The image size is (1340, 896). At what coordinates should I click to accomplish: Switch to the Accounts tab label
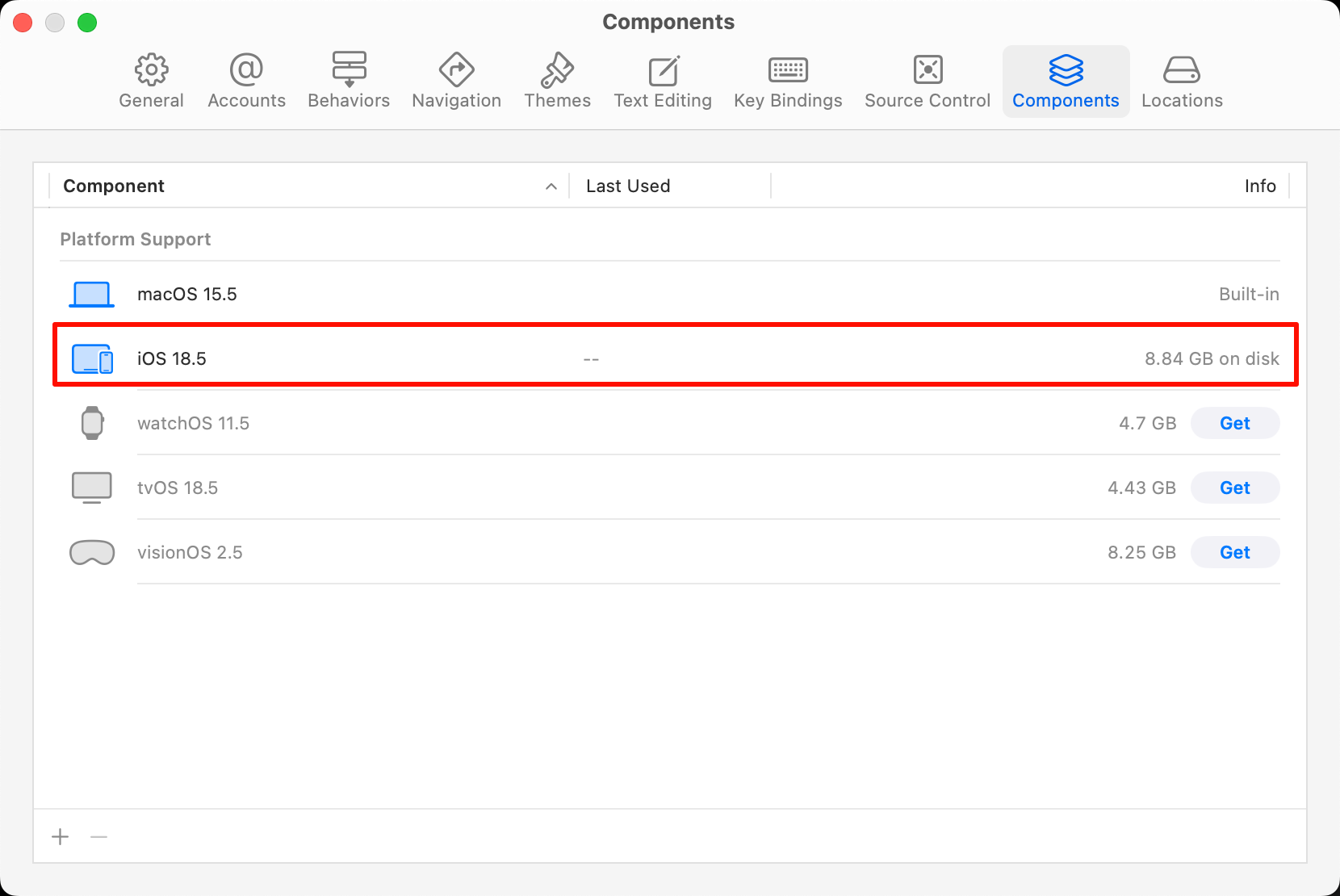[x=247, y=101]
